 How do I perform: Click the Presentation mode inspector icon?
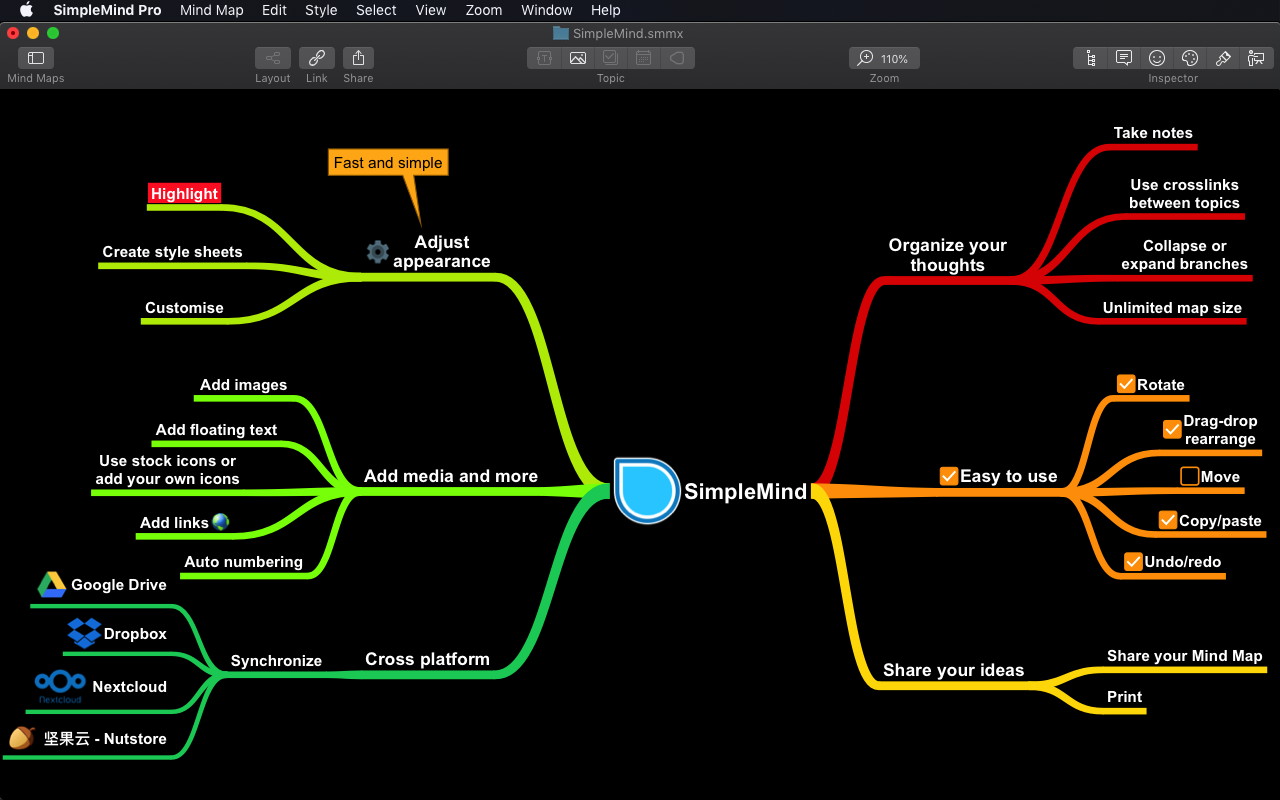(1256, 57)
